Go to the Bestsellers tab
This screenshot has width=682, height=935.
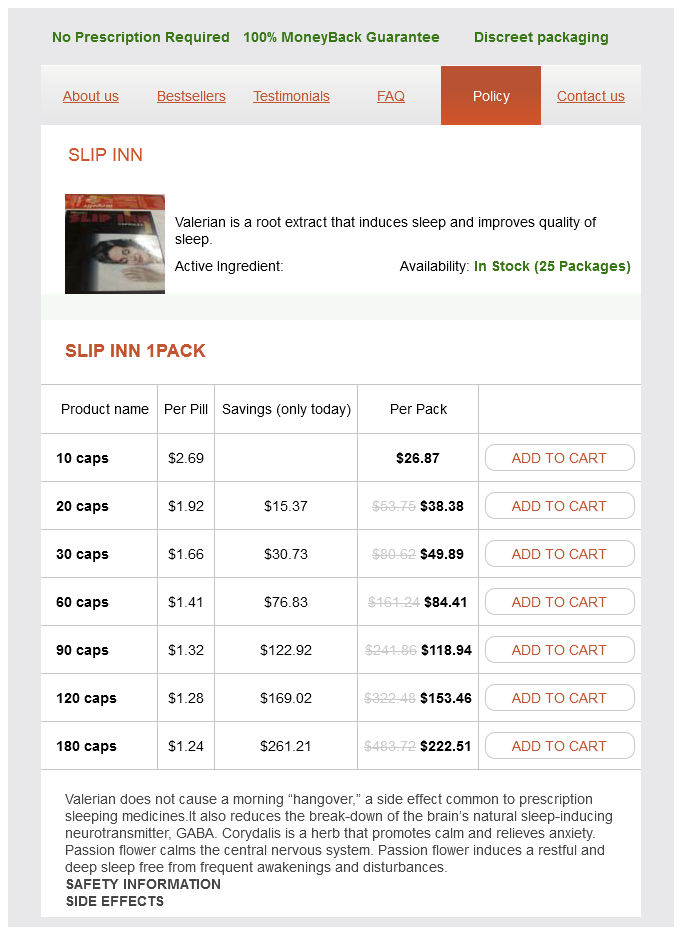[191, 96]
